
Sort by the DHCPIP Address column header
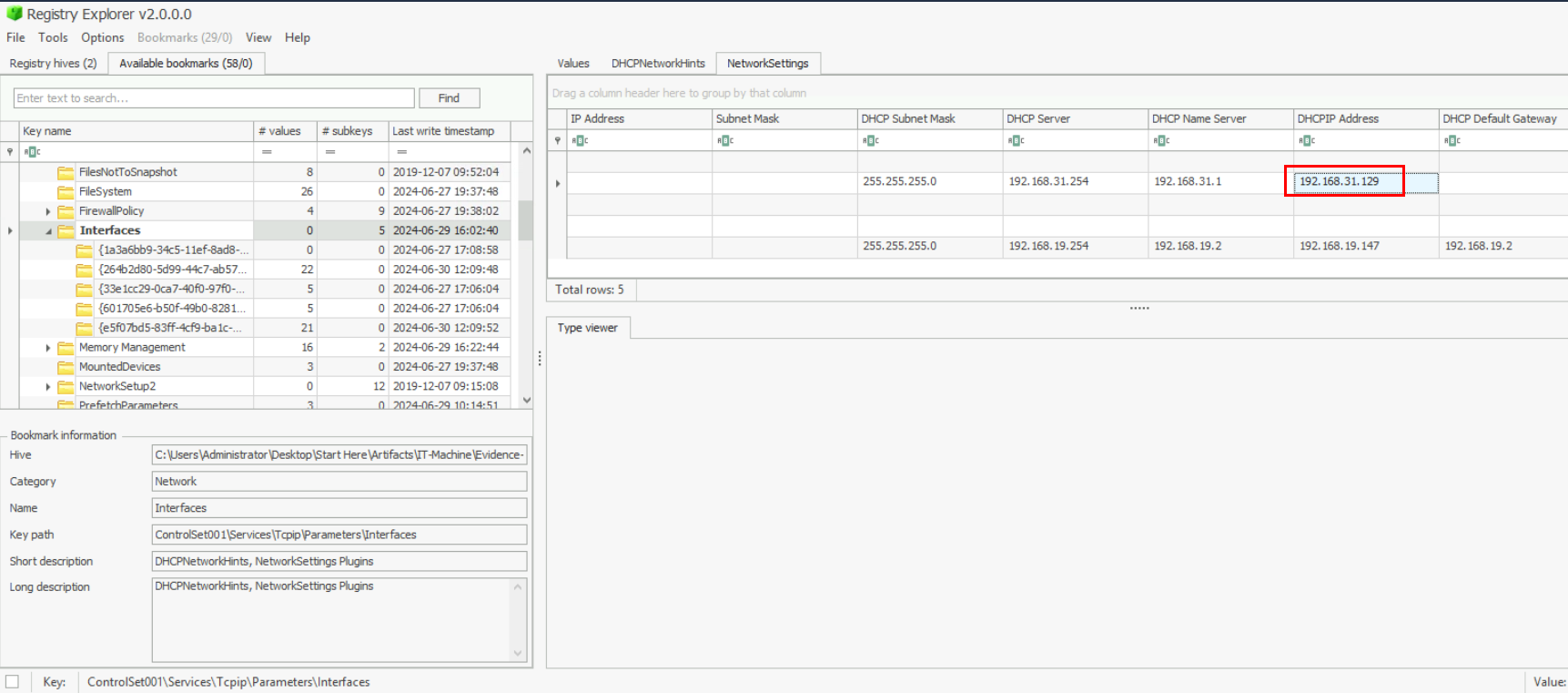point(1338,118)
